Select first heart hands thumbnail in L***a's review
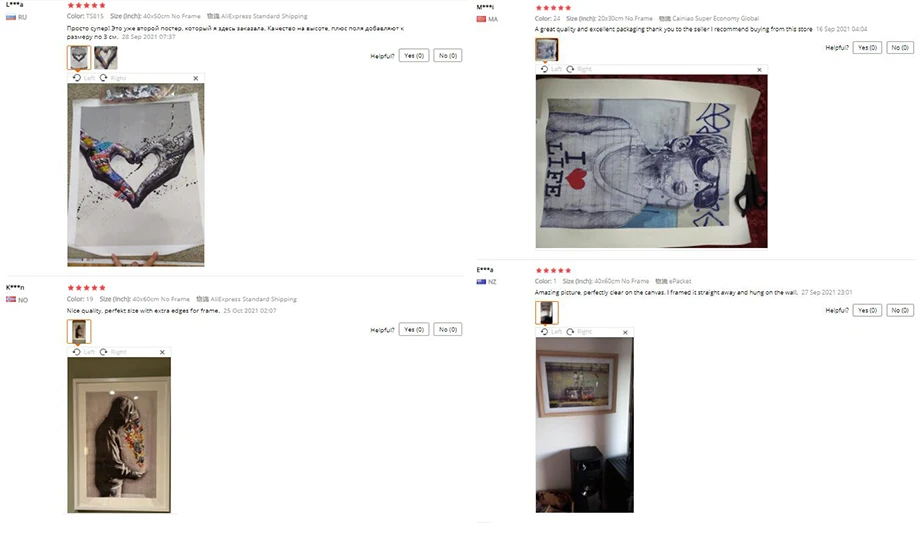The height and width of the screenshot is (537, 920). (x=79, y=58)
